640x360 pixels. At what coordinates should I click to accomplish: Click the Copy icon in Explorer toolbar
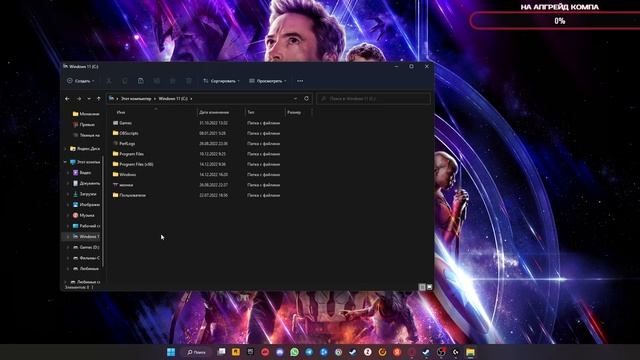(x=125, y=81)
